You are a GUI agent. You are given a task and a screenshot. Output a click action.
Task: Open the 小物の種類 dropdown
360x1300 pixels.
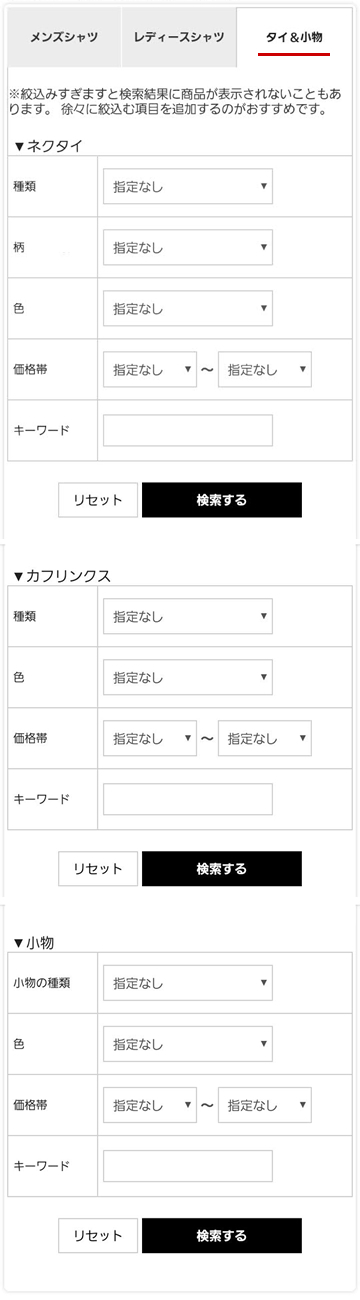tap(188, 983)
